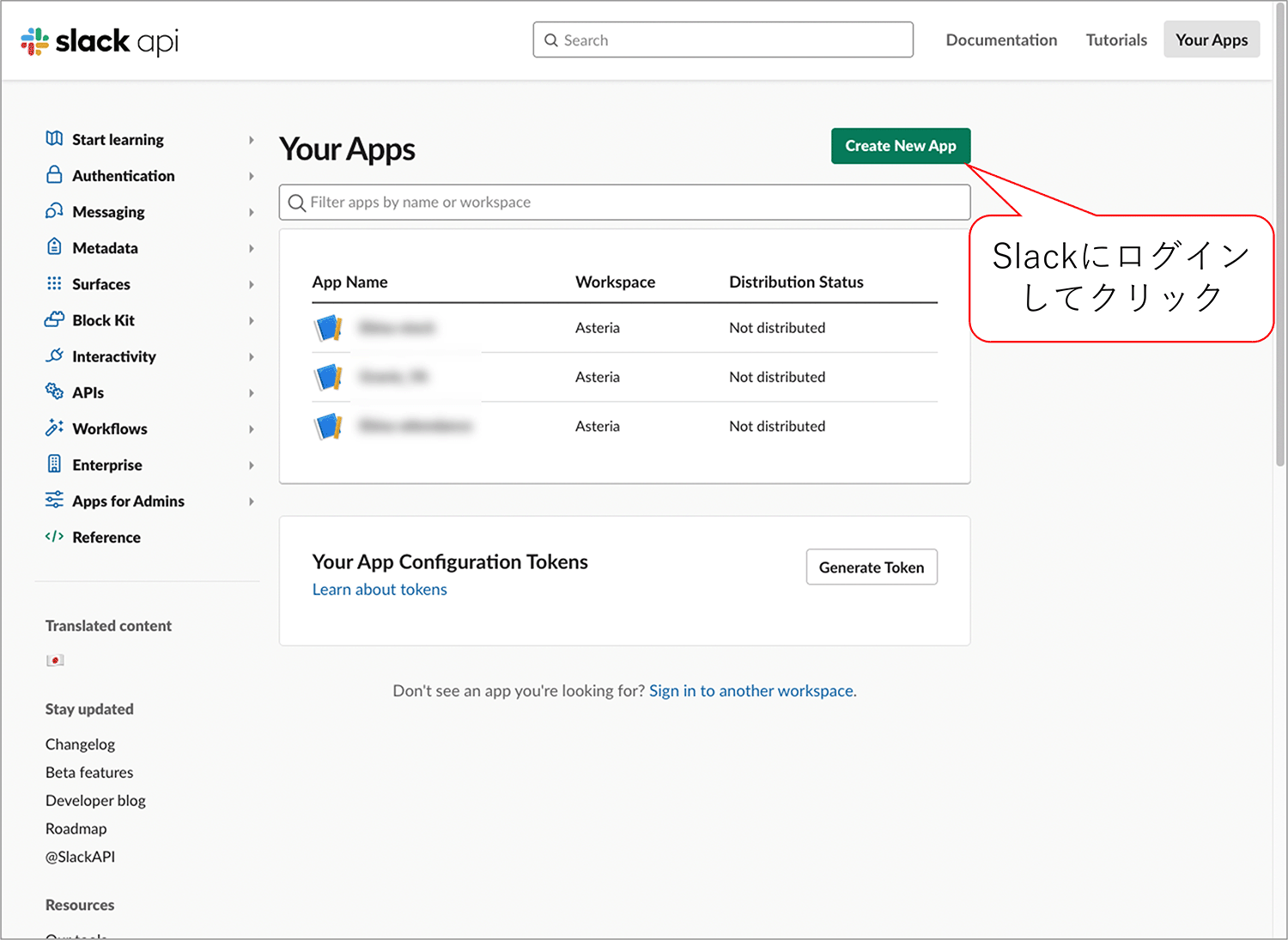Expand the Surfaces section arrow
The width and height of the screenshot is (1288, 940).
(x=251, y=284)
